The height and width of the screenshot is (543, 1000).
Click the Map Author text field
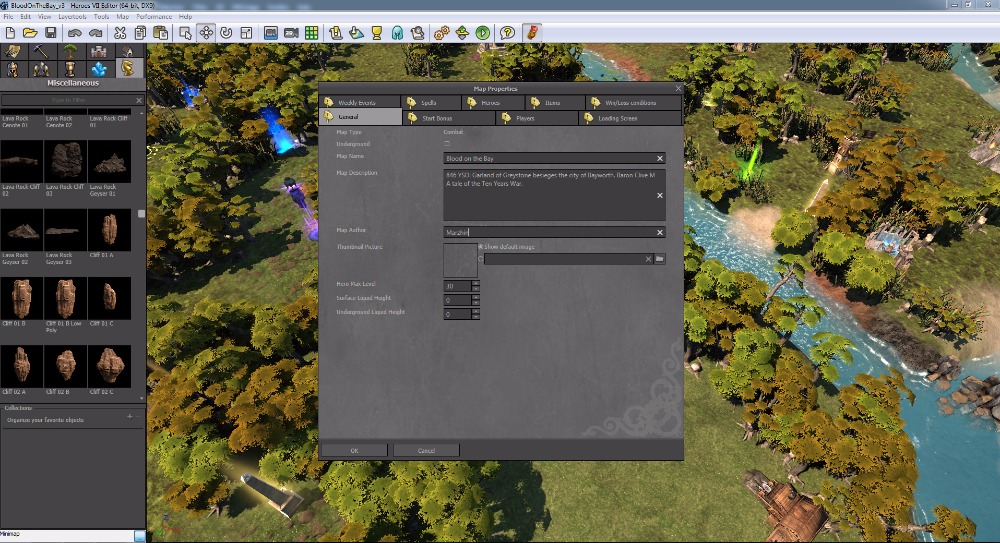tap(550, 232)
